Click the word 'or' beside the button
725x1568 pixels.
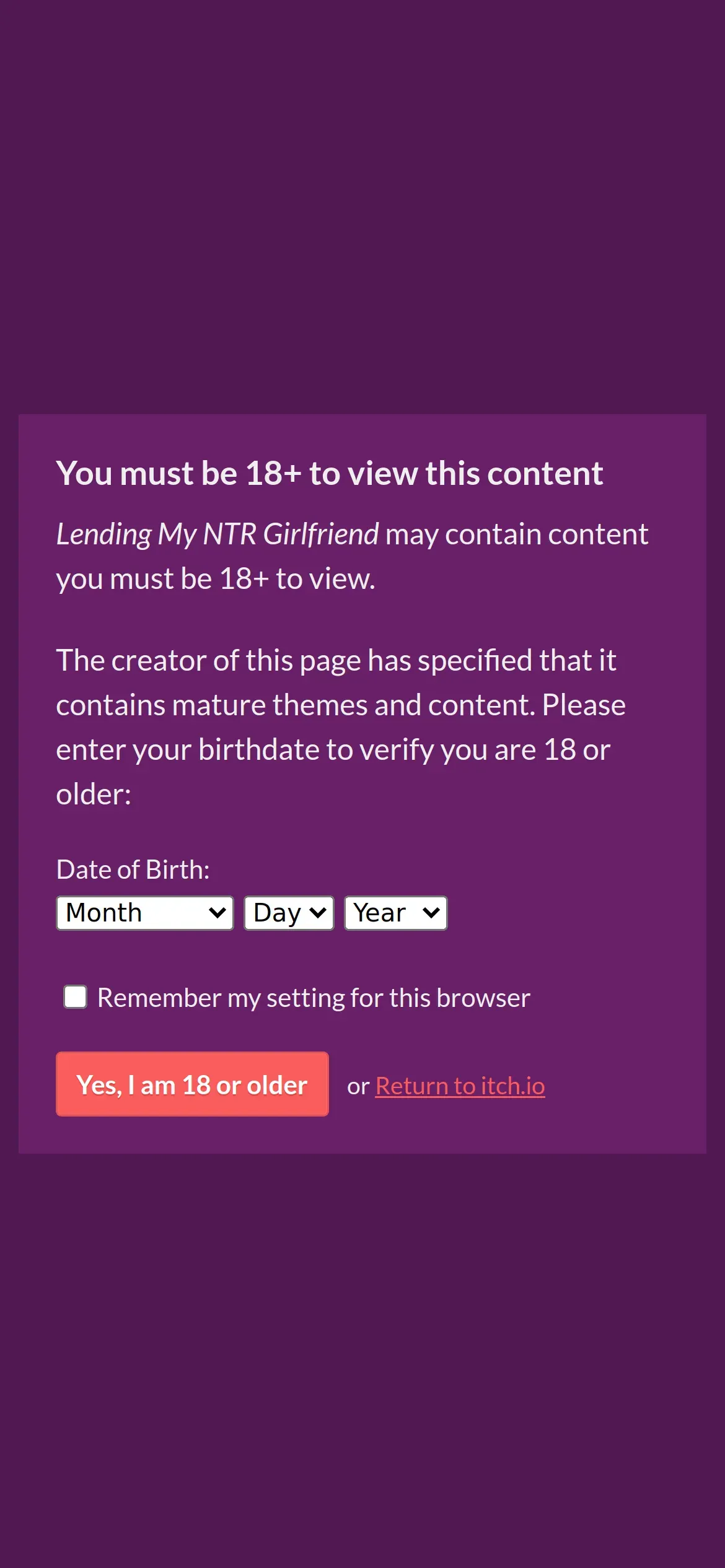(x=358, y=1086)
